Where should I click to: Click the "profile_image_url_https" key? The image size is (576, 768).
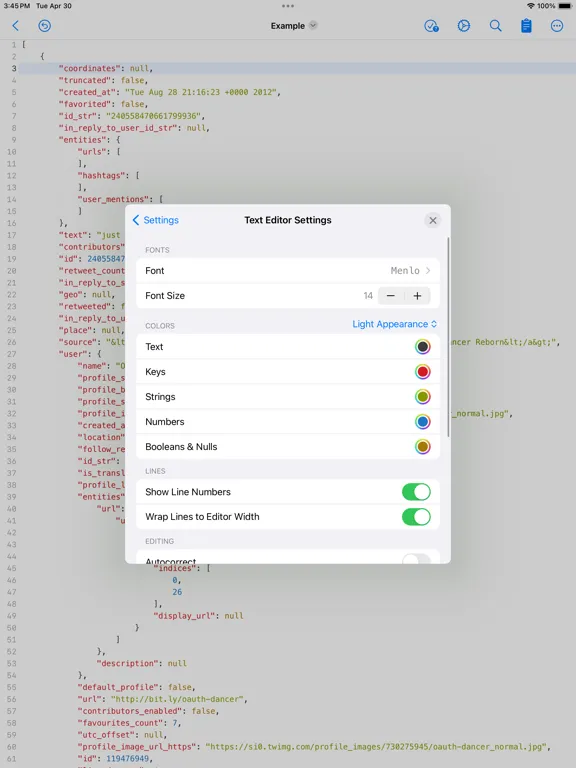pyautogui.click(x=137, y=746)
